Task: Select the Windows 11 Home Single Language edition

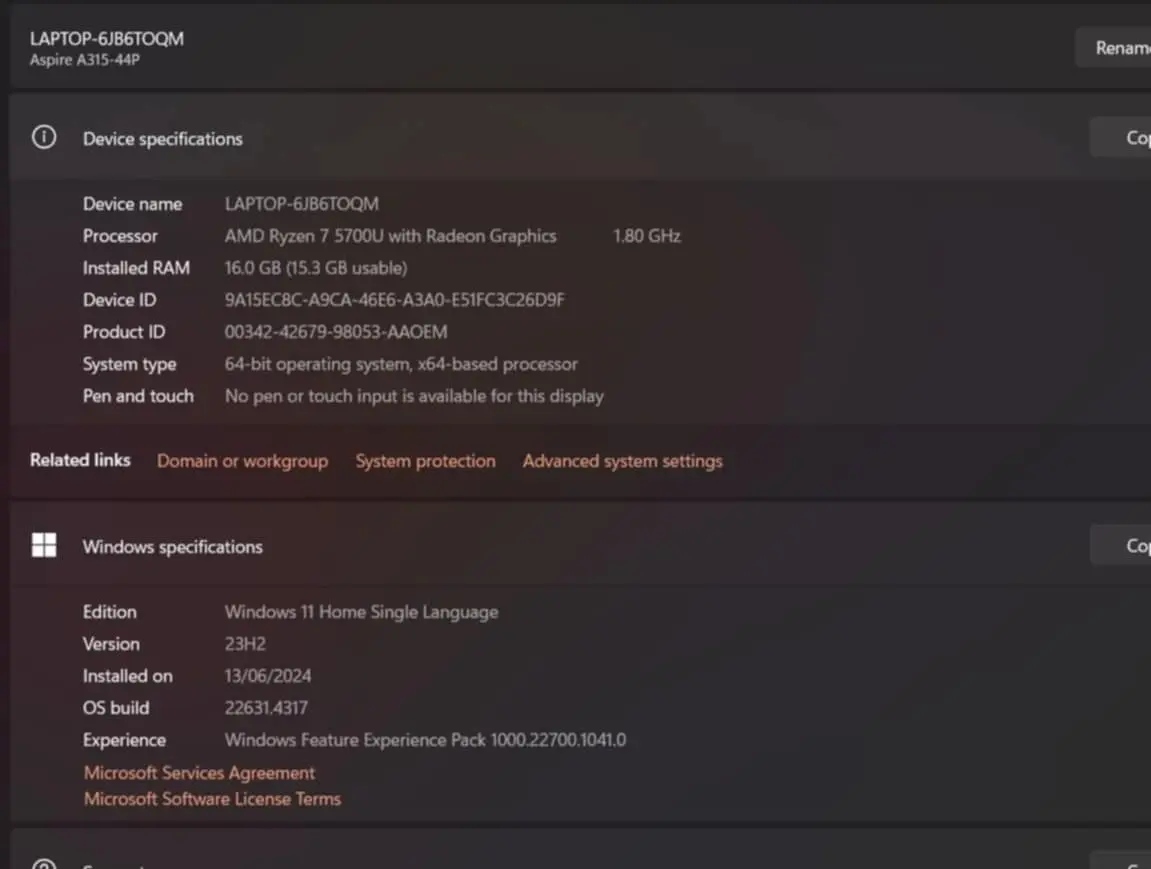Action: [x=361, y=612]
